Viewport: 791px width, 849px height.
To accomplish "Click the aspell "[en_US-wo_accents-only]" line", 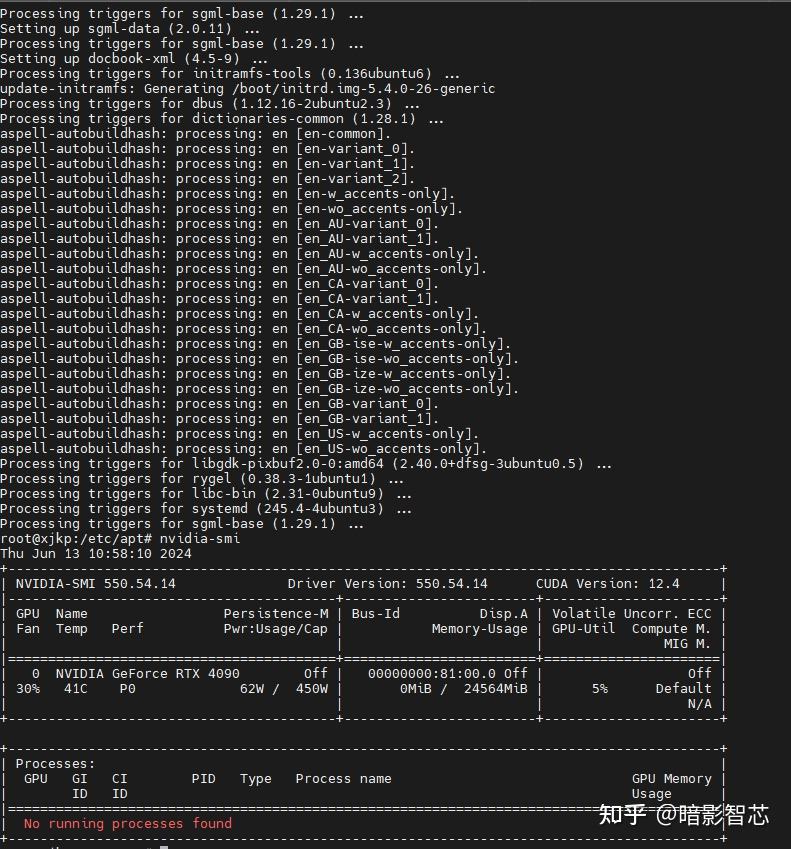I will coord(244,449).
